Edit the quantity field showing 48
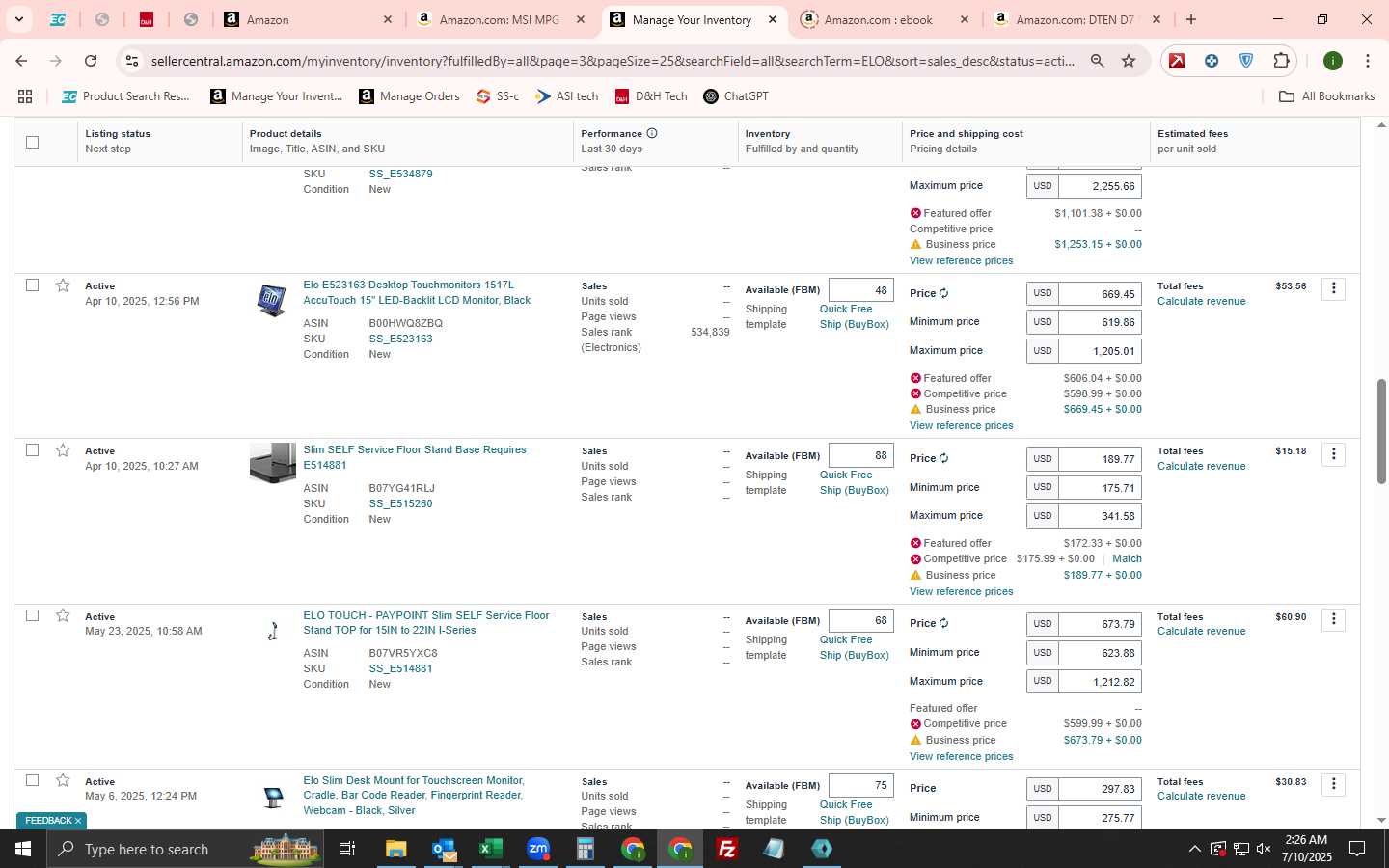The width and height of the screenshot is (1389, 868). pos(860,290)
